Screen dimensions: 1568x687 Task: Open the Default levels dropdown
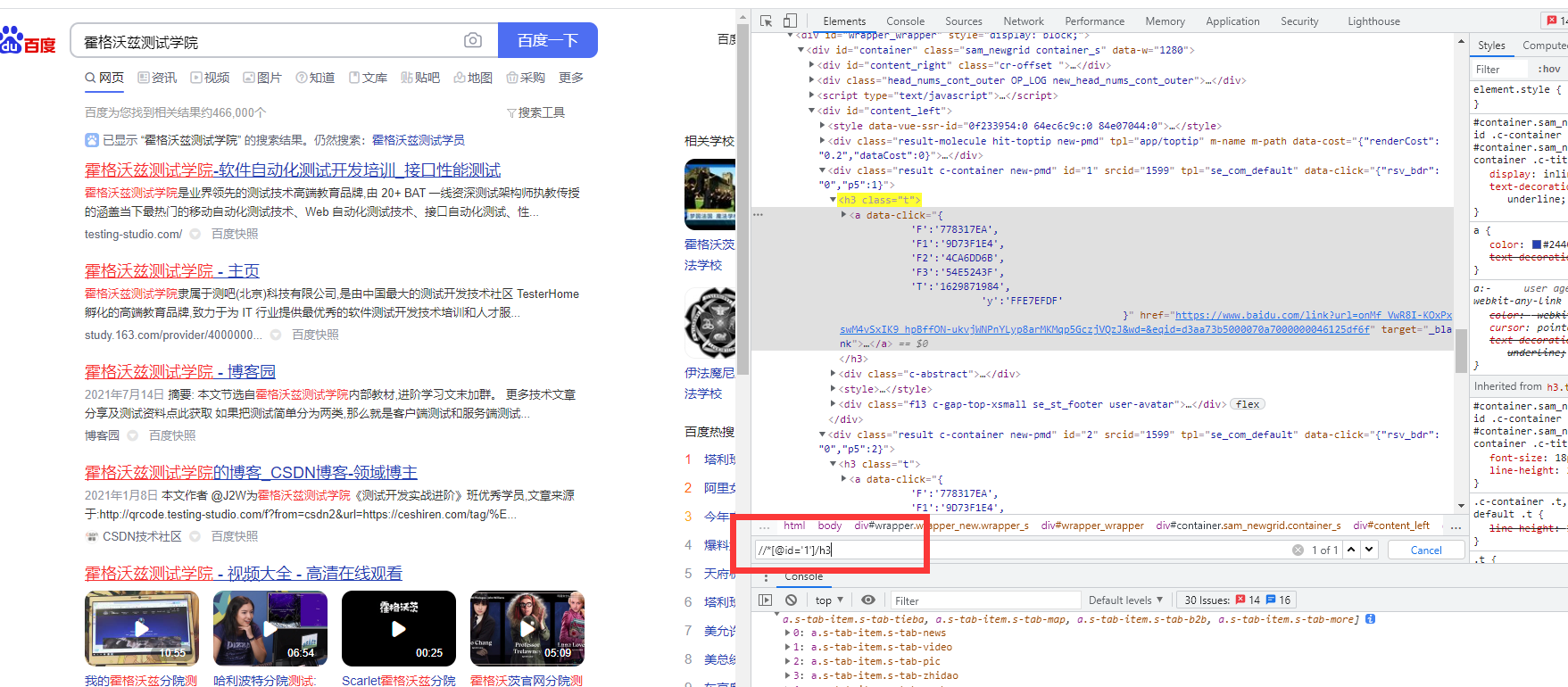[1125, 600]
